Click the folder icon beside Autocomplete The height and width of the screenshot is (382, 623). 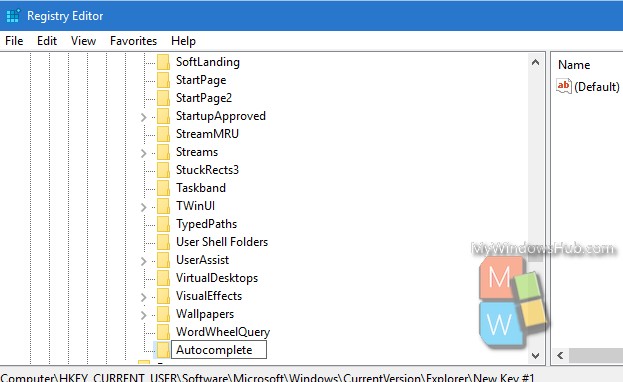click(x=163, y=350)
